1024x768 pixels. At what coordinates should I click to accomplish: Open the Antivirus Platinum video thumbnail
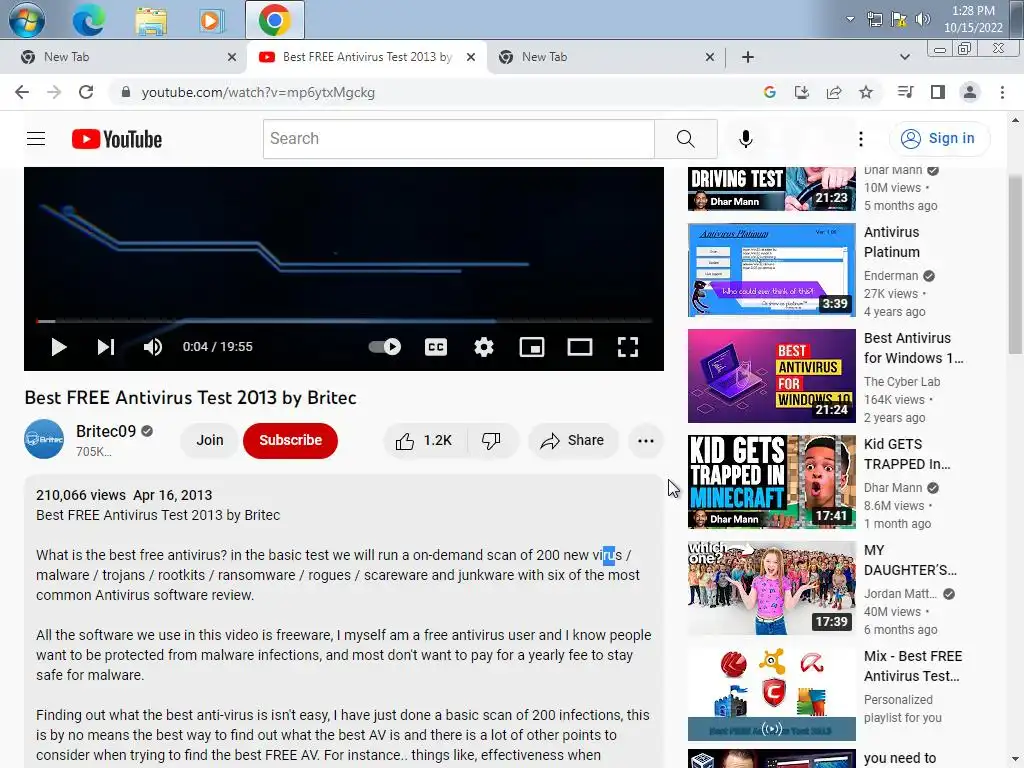click(771, 270)
